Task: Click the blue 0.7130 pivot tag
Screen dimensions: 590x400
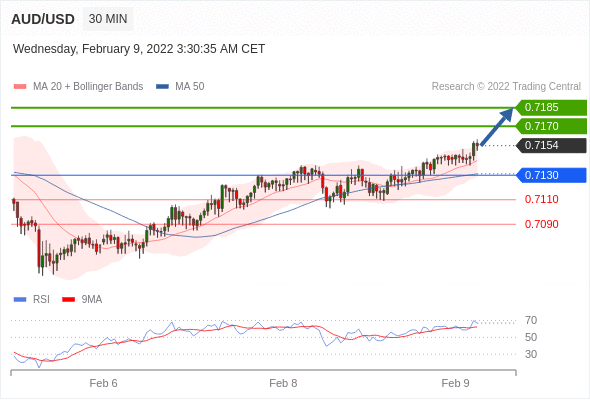Action: (551, 175)
